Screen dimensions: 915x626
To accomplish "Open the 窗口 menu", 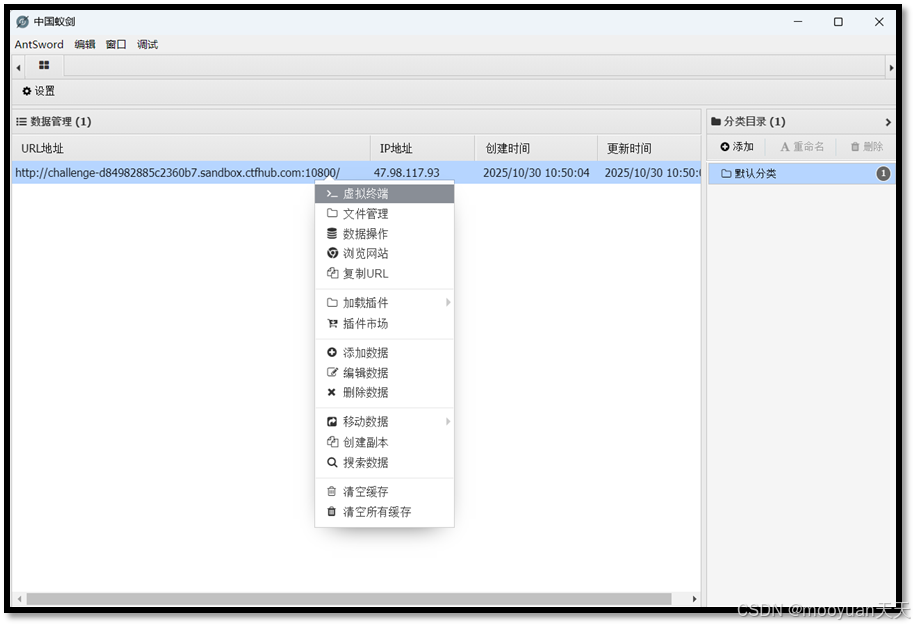I will pyautogui.click(x=116, y=44).
